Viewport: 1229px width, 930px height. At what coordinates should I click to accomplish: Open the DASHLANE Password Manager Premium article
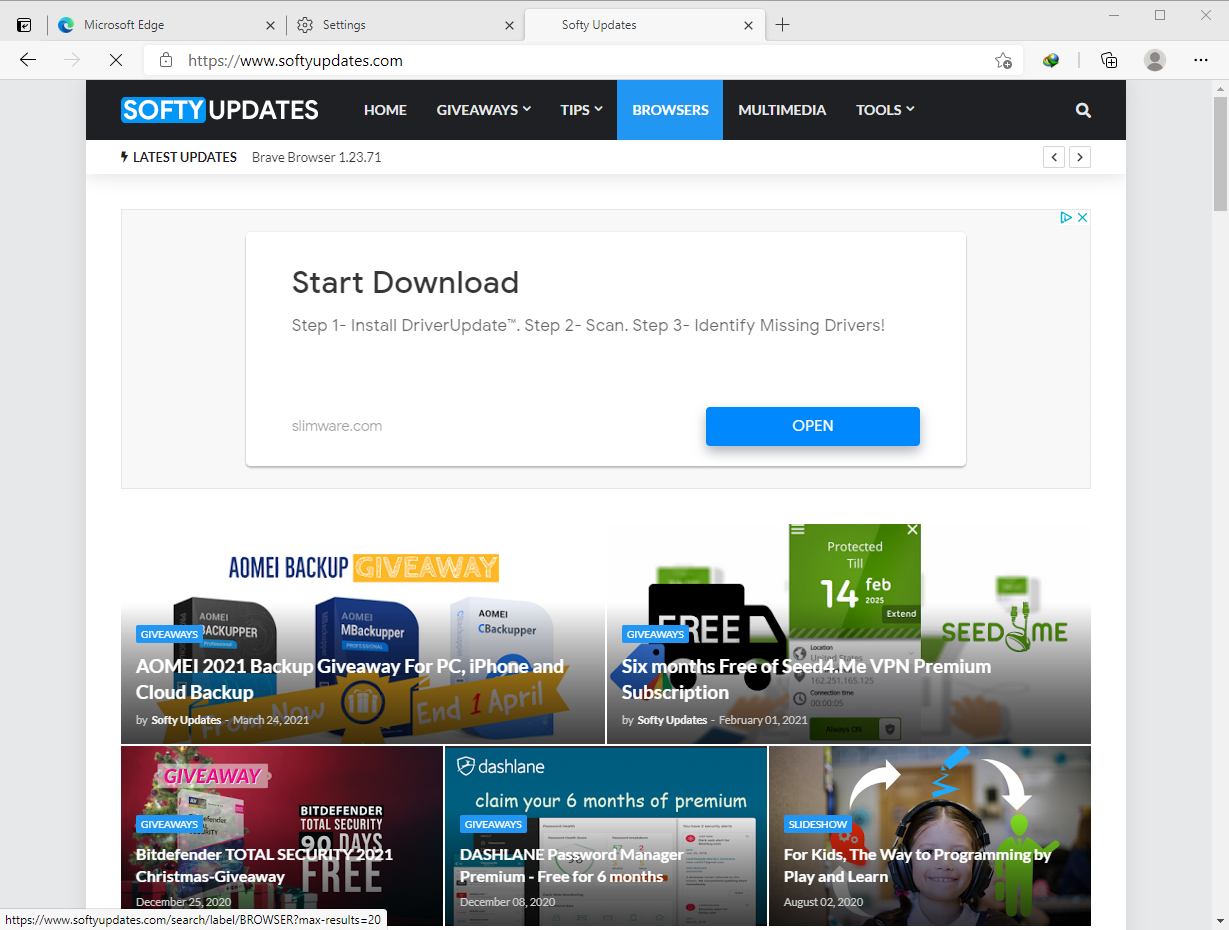[572, 866]
